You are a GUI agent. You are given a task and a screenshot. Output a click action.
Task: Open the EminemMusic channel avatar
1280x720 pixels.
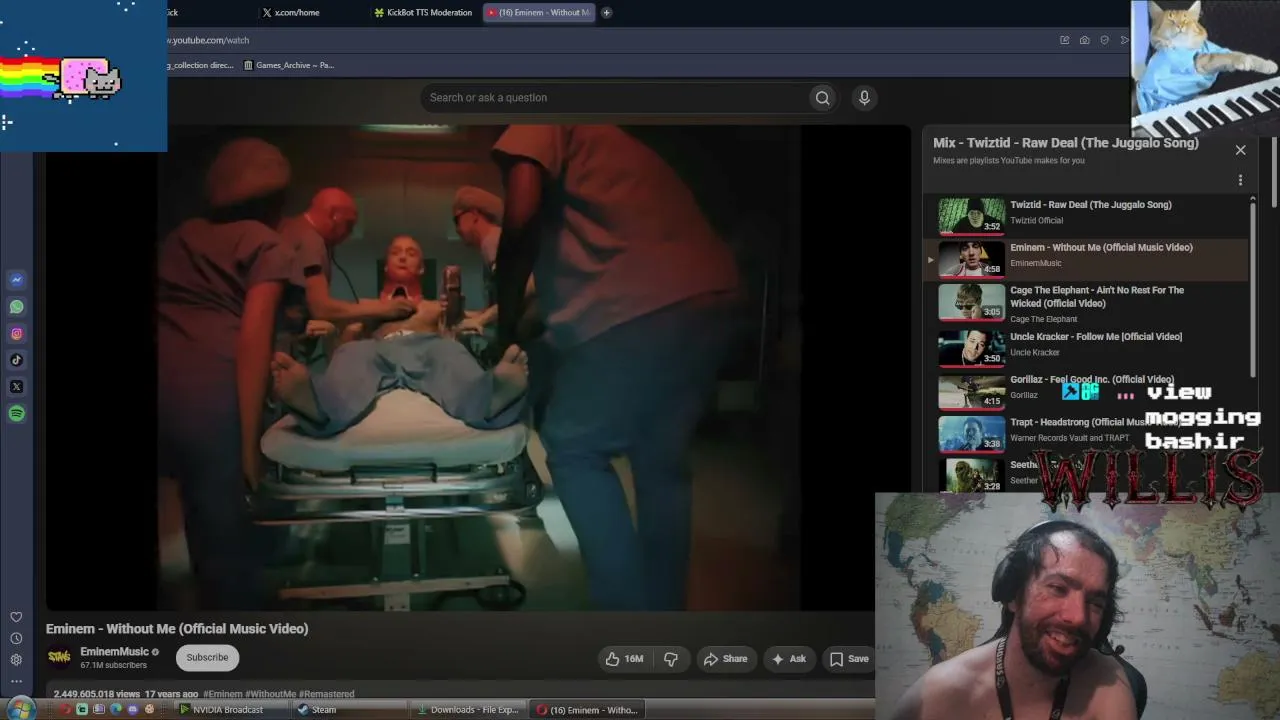(x=59, y=657)
